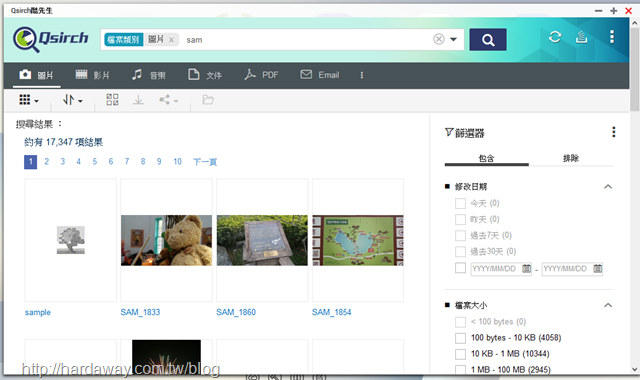Open the grid view mode dropdown
The height and width of the screenshot is (380, 640).
coord(29,100)
